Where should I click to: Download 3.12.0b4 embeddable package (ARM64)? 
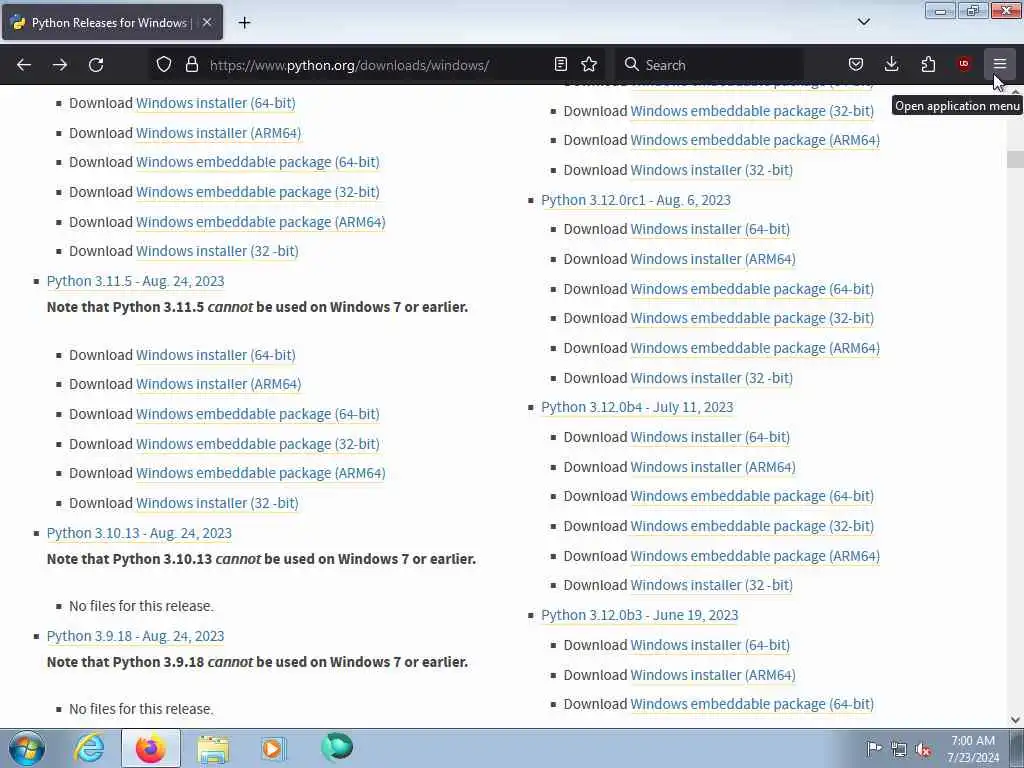pyautogui.click(x=755, y=556)
